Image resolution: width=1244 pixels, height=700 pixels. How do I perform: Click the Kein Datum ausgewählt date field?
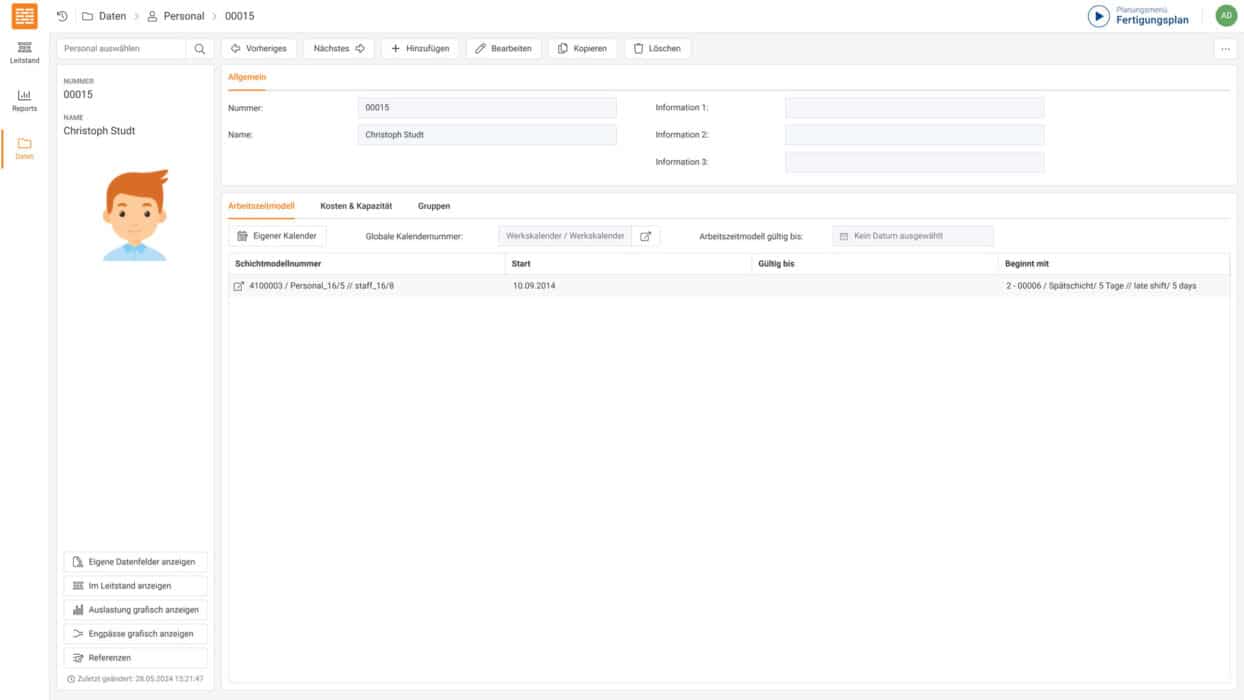(913, 236)
